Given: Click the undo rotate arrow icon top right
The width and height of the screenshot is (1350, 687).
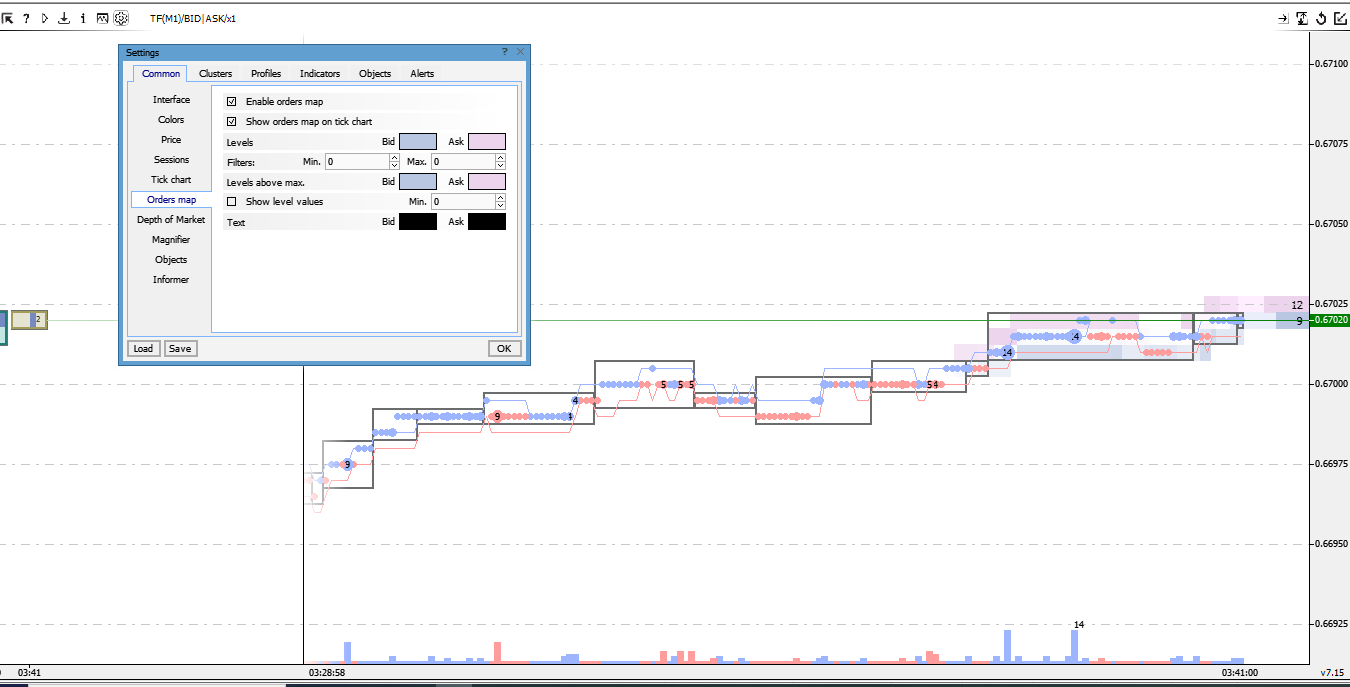Looking at the screenshot, I should click(x=1321, y=18).
